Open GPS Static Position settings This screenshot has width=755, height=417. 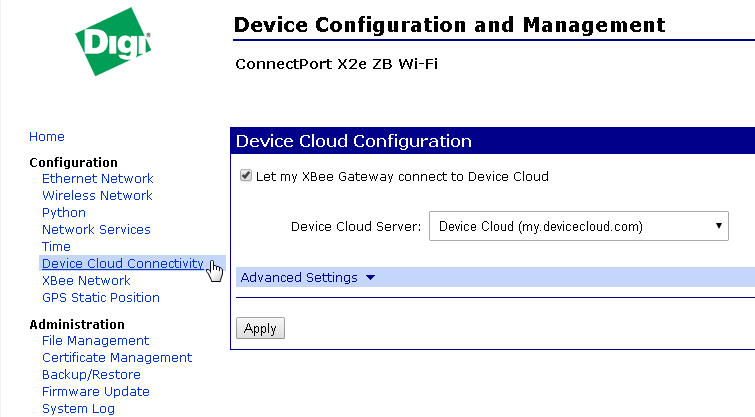pos(100,298)
